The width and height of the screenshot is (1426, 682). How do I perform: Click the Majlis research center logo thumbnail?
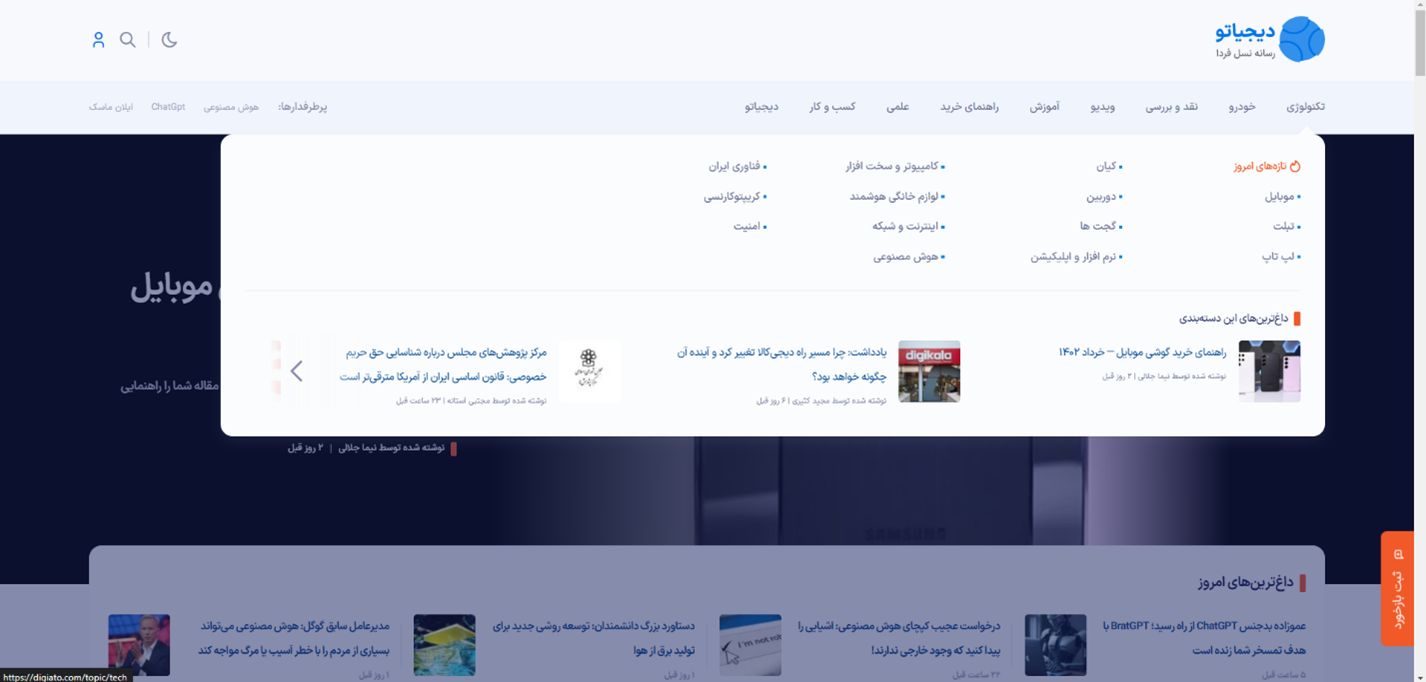tap(589, 371)
